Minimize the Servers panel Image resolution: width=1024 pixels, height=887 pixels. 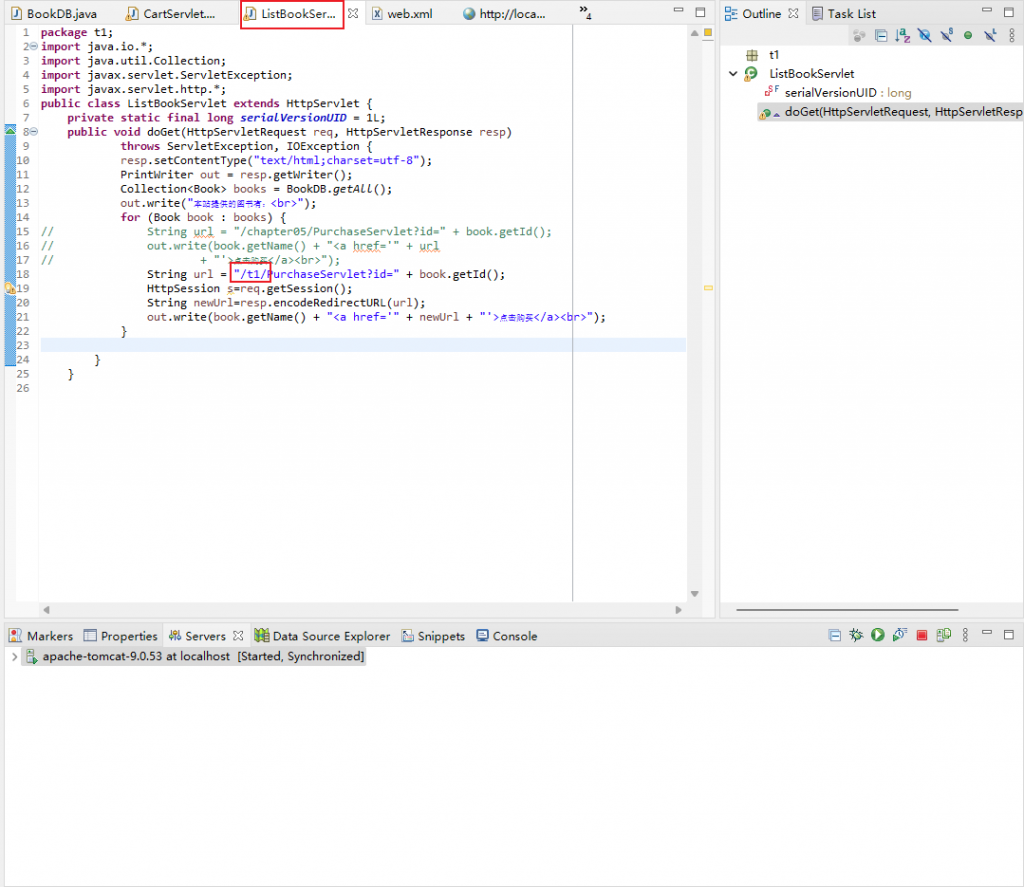point(987,633)
